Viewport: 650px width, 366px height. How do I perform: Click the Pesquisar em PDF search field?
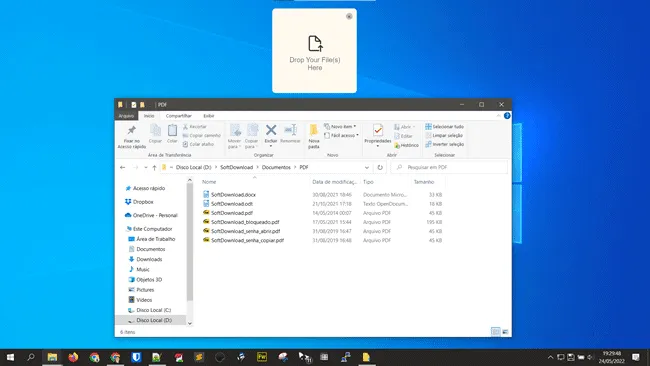point(449,167)
